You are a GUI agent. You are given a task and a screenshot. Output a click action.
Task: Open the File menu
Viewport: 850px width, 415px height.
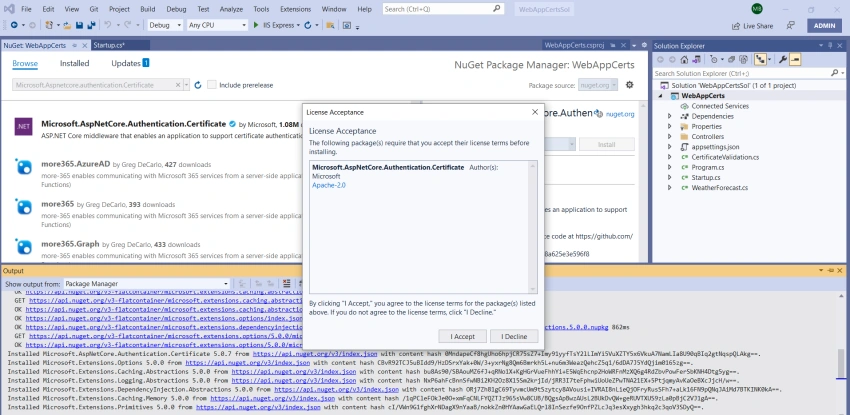coord(26,9)
